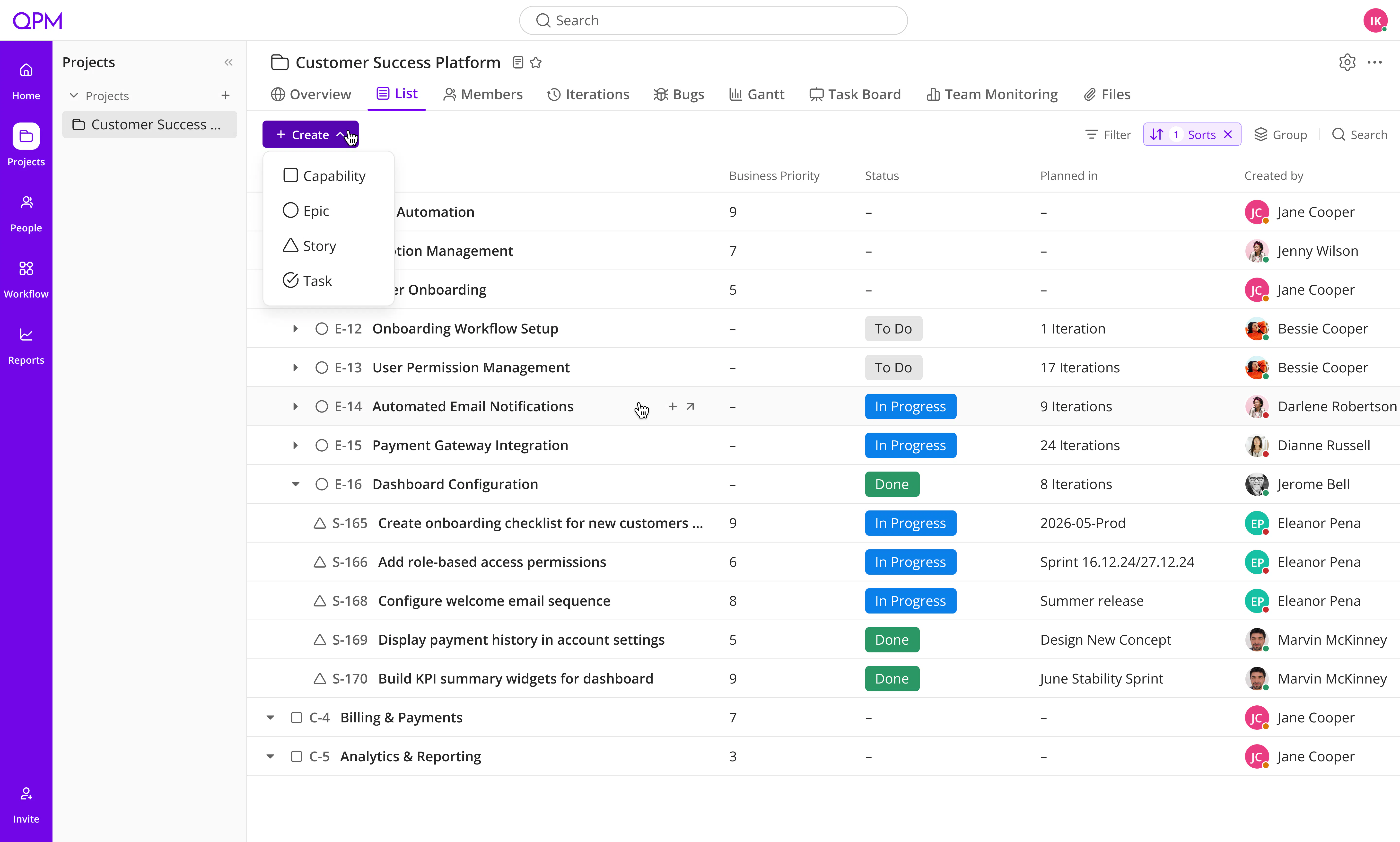Click Dianne Russell's avatar
Screen dimensions: 1400x842
click(x=1257, y=445)
